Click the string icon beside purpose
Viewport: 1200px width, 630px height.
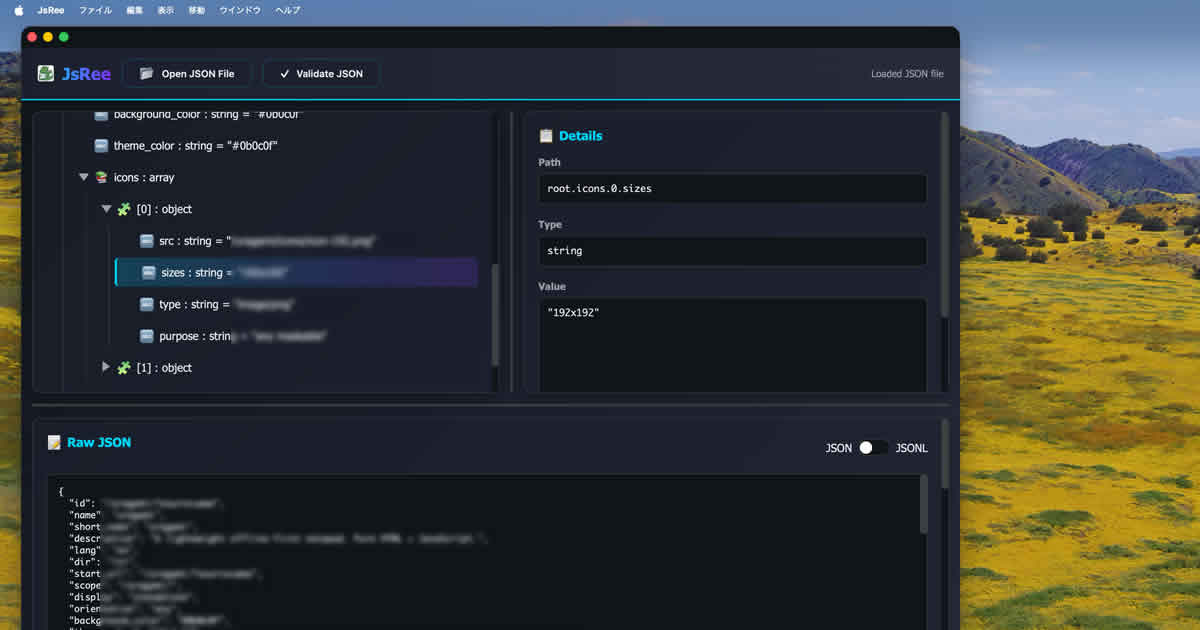tap(146, 336)
